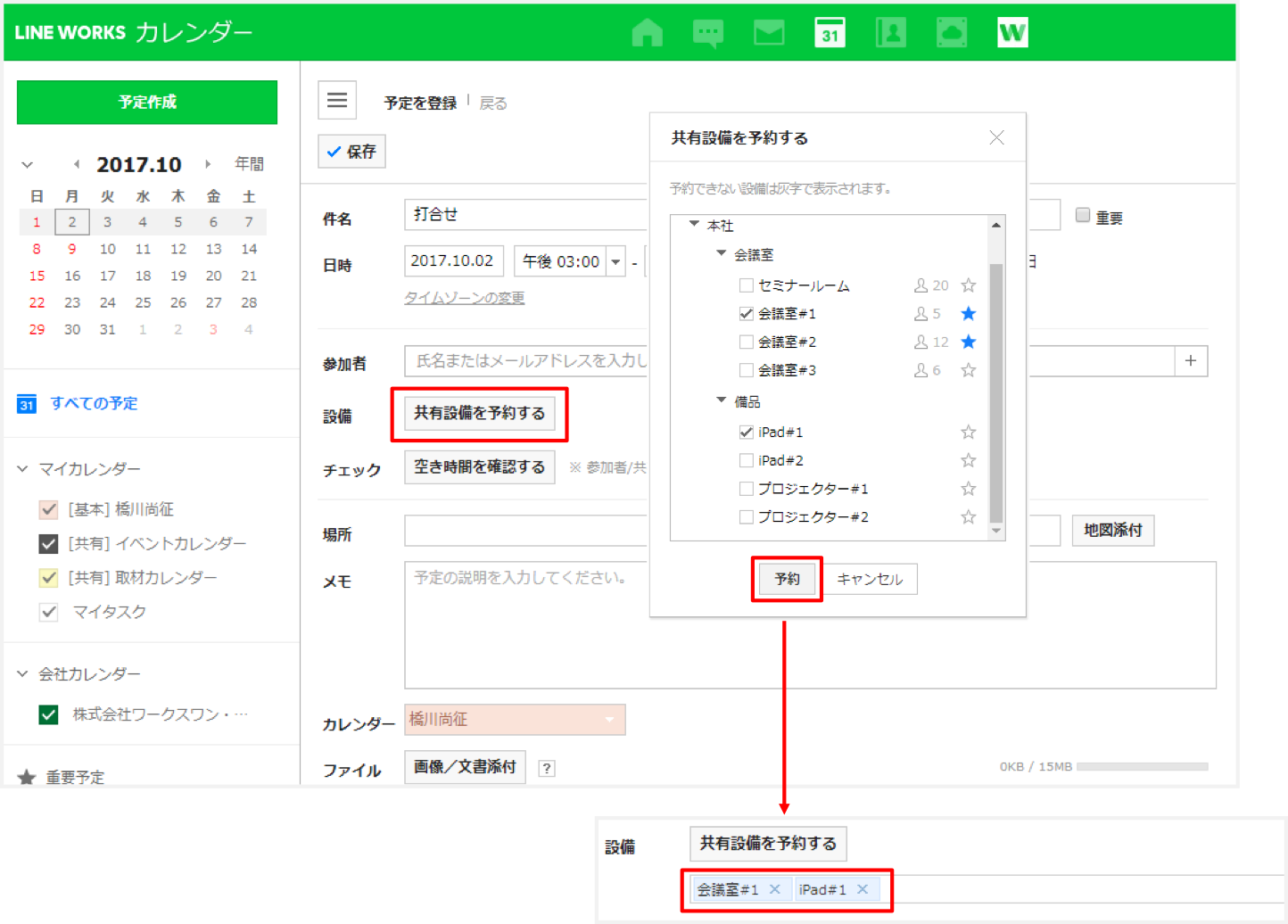Open the Drive cloud folder icon
1288x924 pixels.
click(952, 33)
